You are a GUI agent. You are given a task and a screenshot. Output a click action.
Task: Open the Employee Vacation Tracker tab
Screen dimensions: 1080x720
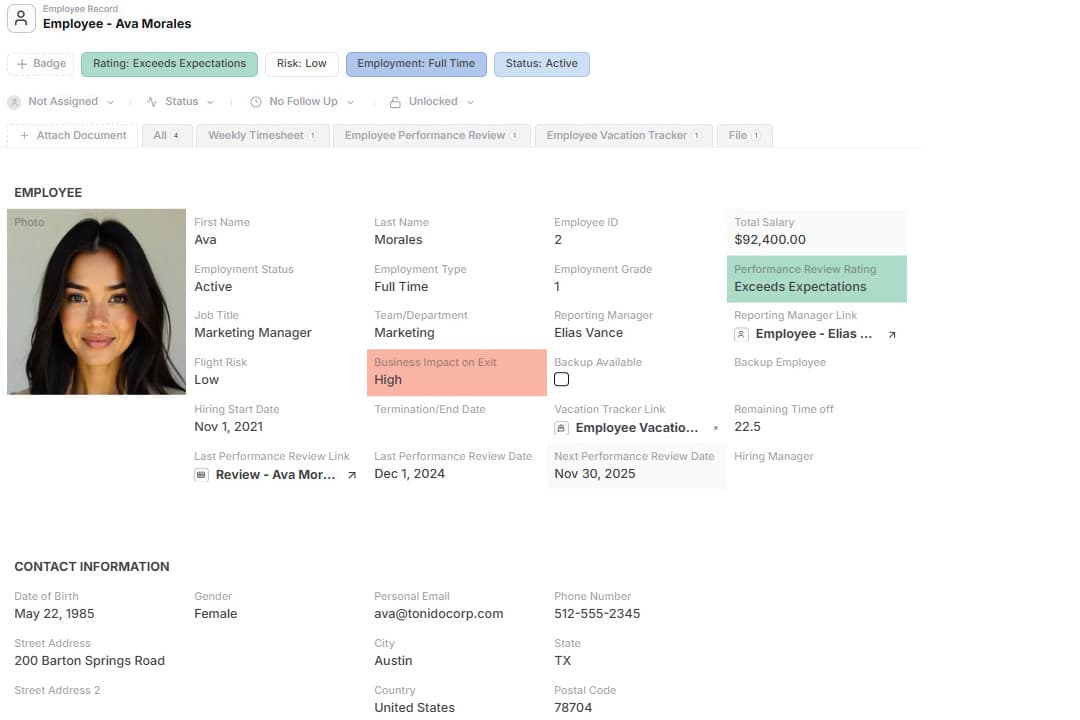[x=624, y=136]
